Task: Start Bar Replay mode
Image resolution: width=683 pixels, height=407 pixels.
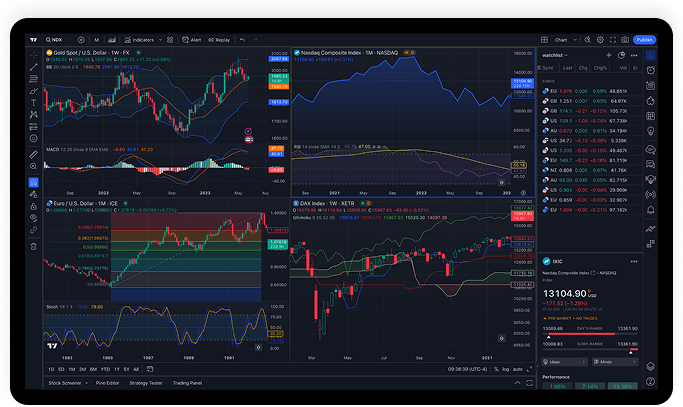Action: coord(219,40)
